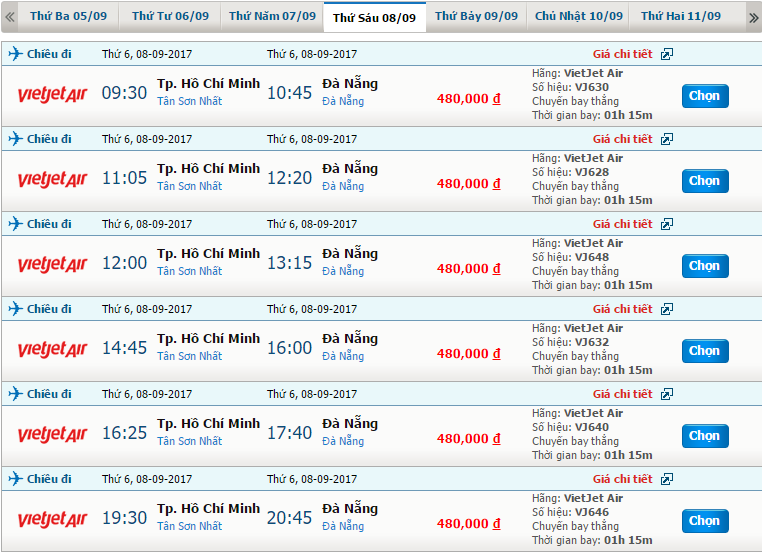
Task: Click arrival time 13:15
Action: pyautogui.click(x=290, y=263)
